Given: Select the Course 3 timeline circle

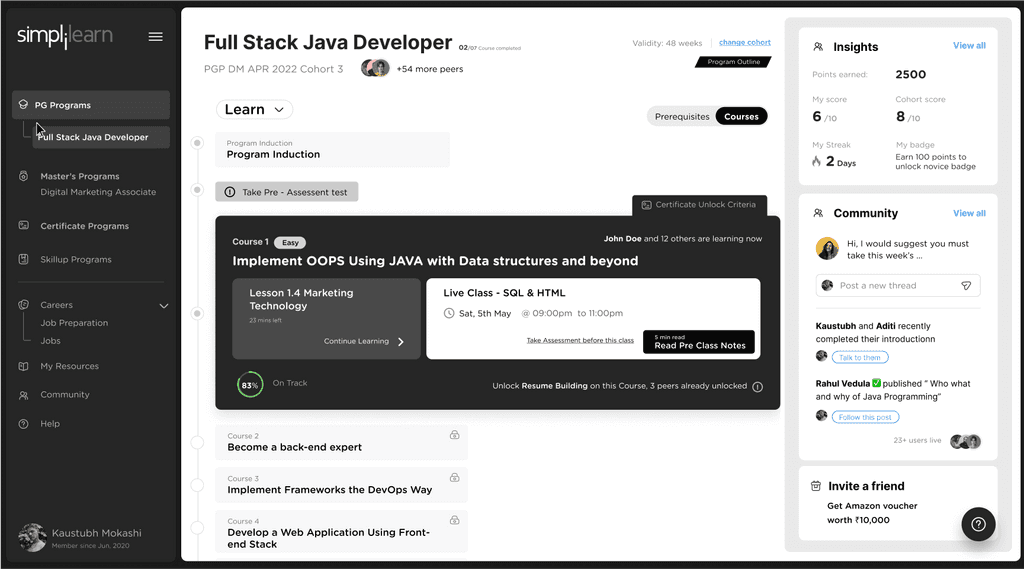Looking at the screenshot, I should click(197, 485).
